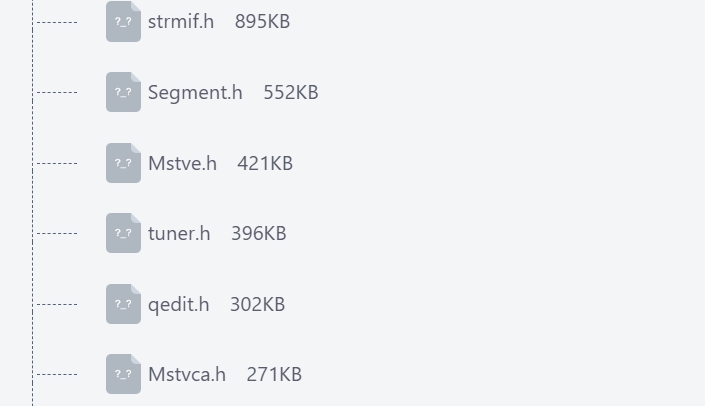Click the 895KB size of strmif.h
Image resolution: width=705 pixels, height=406 pixels.
[x=263, y=22]
